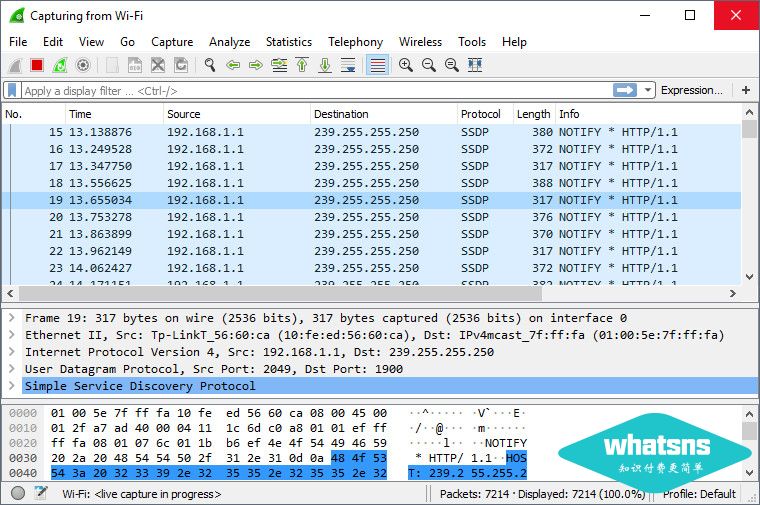This screenshot has width=760, height=505.
Task: Open capture options gear icon
Action: click(x=83, y=65)
